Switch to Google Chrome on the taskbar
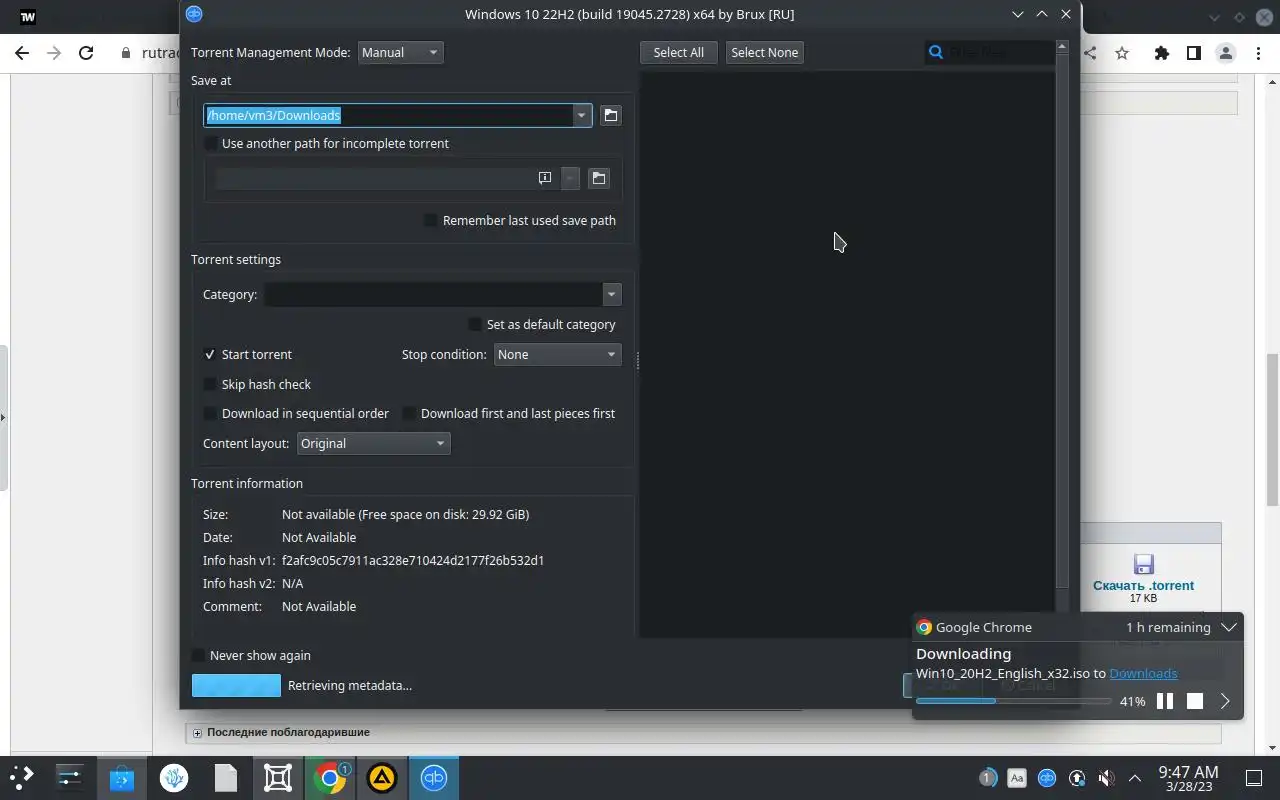1280x800 pixels. pyautogui.click(x=330, y=778)
